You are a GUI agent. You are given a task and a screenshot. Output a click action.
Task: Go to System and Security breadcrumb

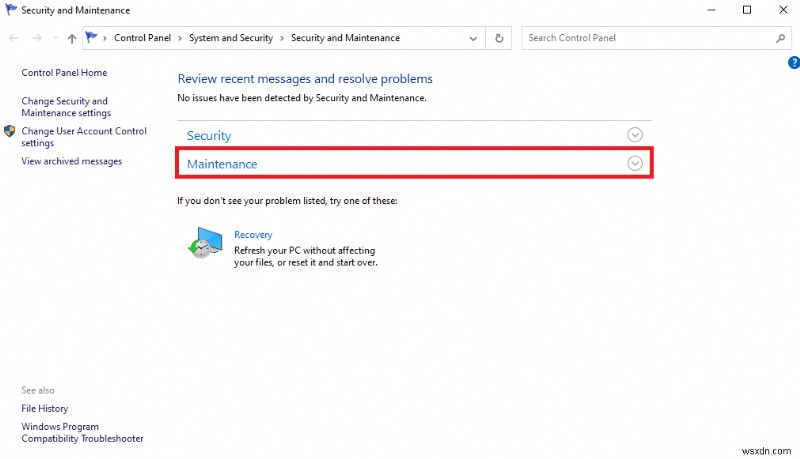click(x=231, y=38)
